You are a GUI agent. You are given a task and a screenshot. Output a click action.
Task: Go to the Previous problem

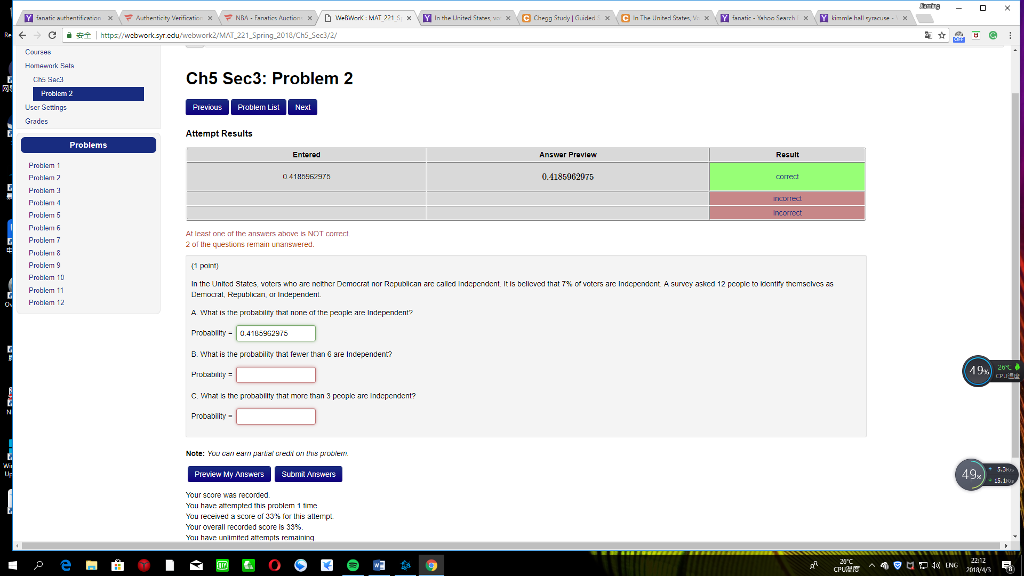point(207,107)
